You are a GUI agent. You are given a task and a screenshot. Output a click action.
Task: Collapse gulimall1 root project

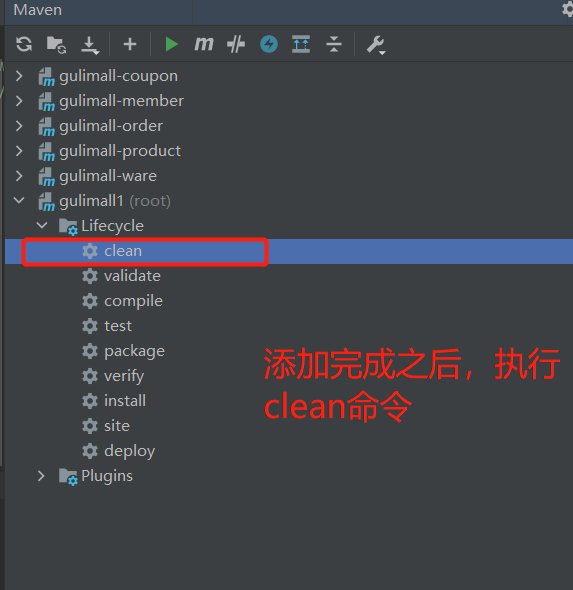tap(19, 201)
